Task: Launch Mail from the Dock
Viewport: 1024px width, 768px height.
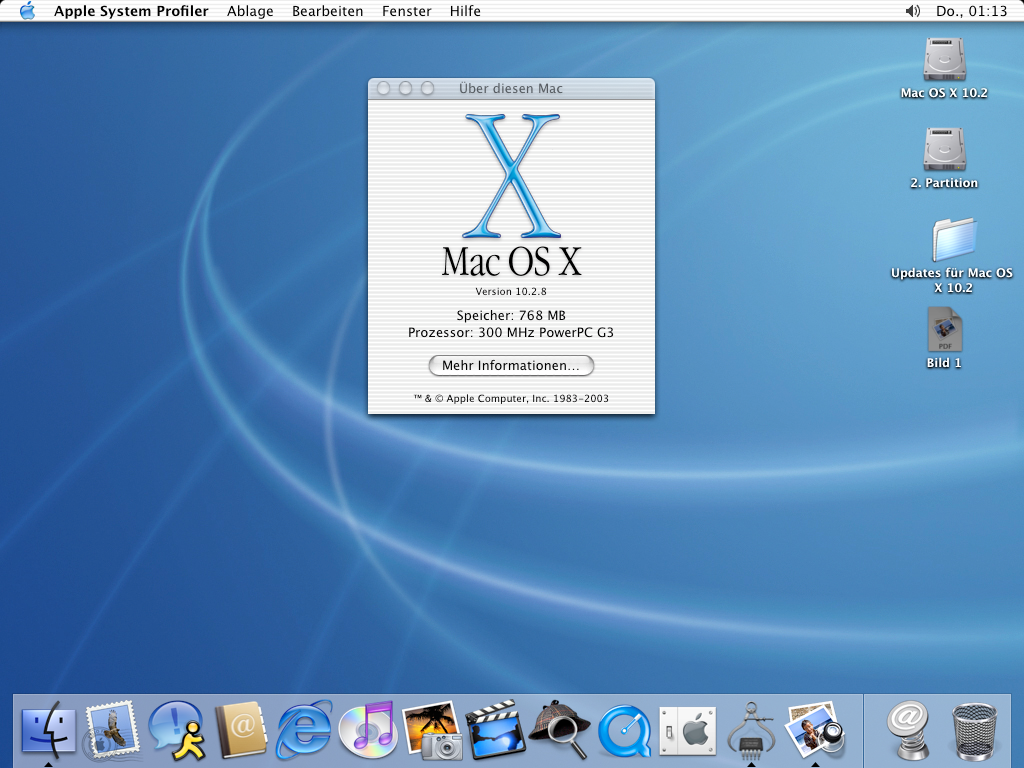Action: (x=112, y=730)
